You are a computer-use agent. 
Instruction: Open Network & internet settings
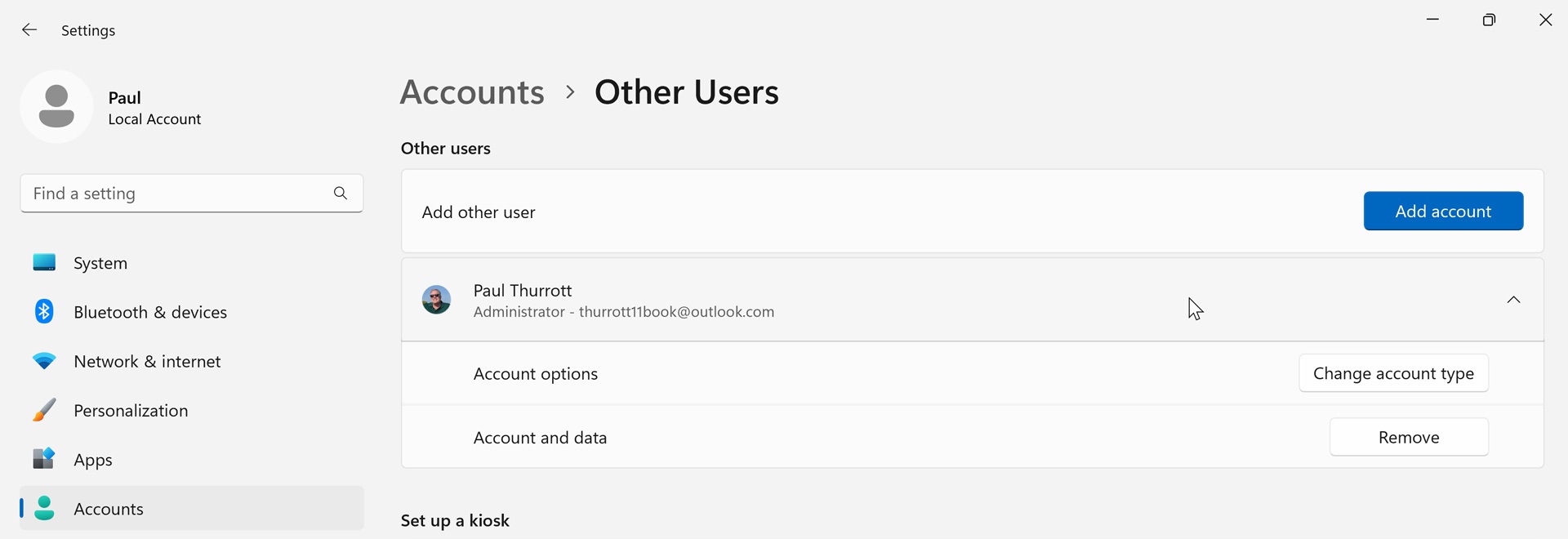click(147, 361)
